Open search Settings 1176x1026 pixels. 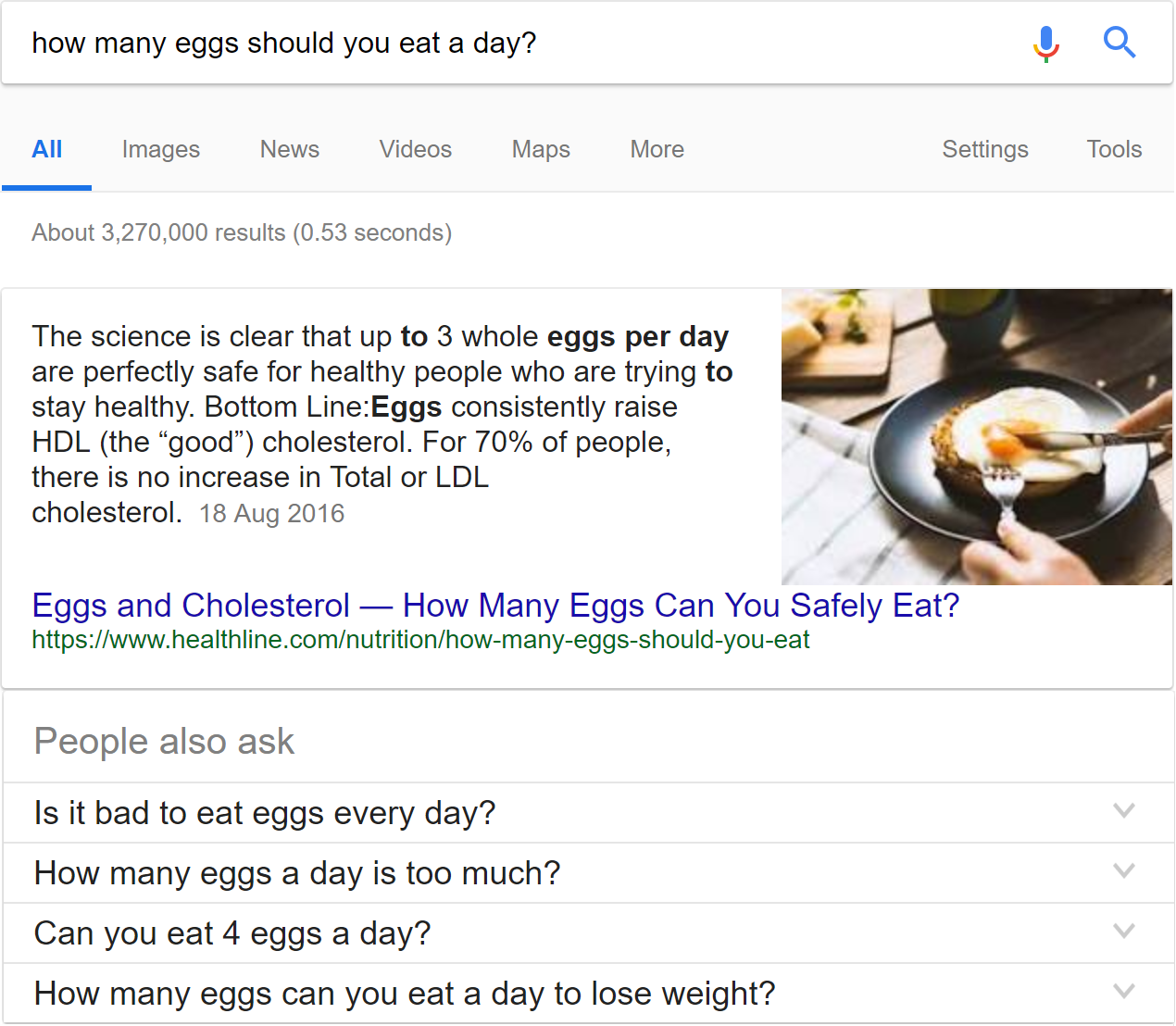click(x=984, y=149)
